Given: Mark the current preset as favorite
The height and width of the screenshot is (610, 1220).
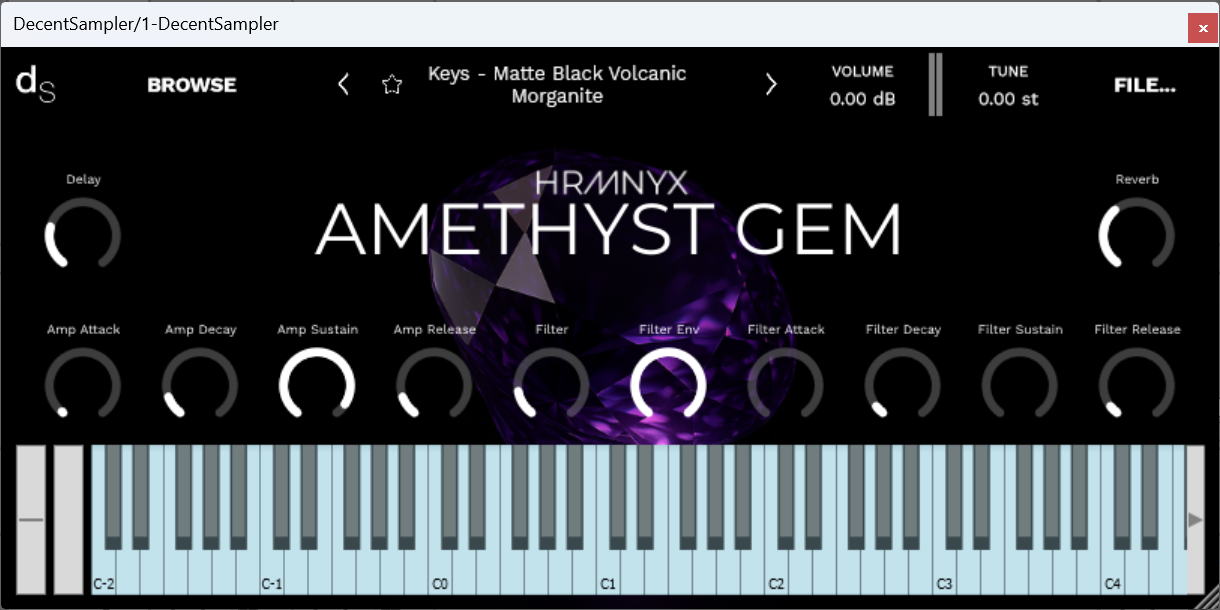Looking at the screenshot, I should coord(392,84).
